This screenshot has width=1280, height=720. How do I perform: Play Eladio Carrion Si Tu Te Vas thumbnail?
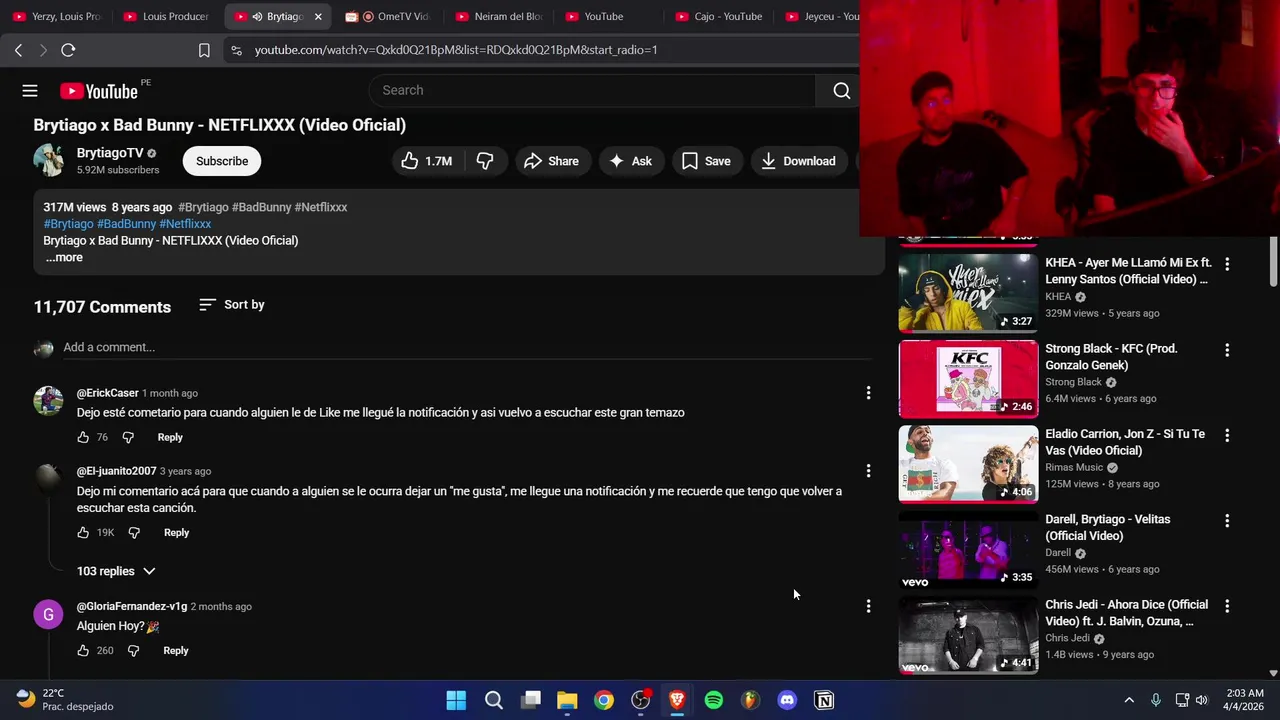pyautogui.click(x=968, y=463)
